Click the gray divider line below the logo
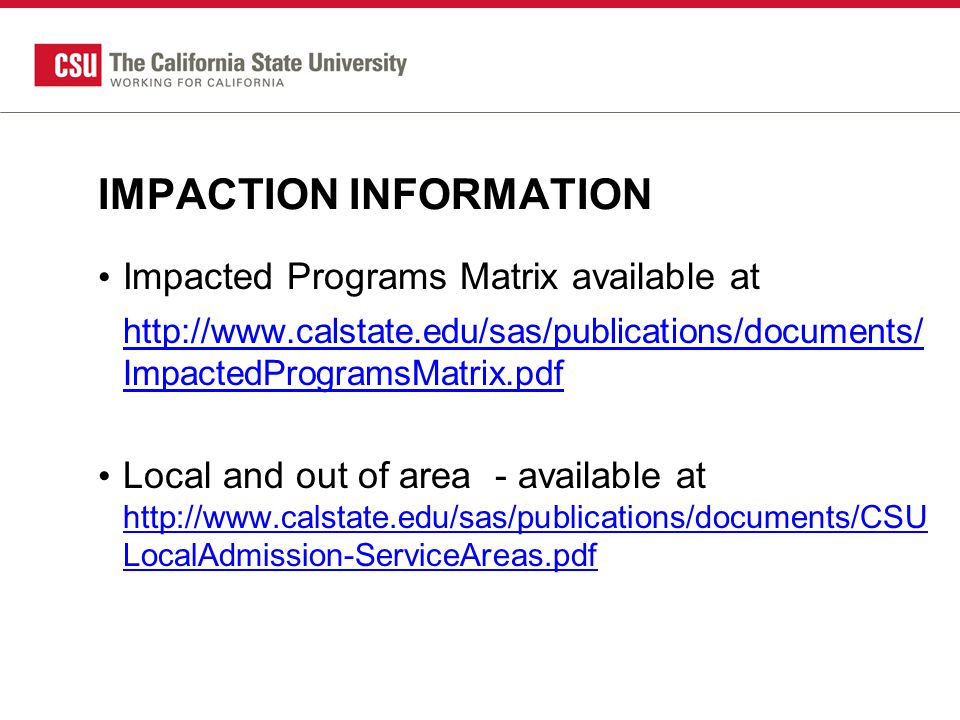 click(480, 113)
